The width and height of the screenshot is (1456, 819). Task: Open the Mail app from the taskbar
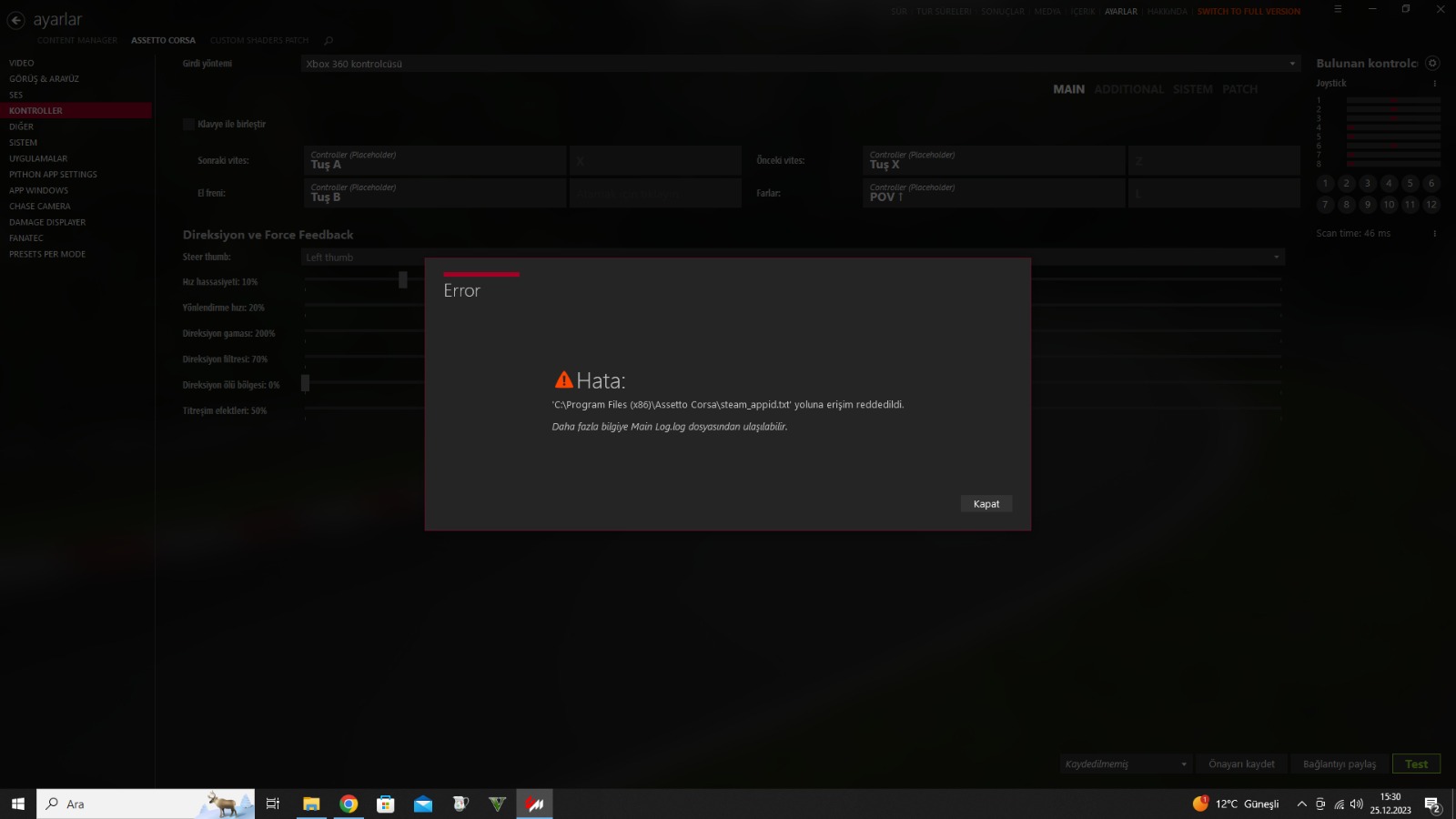[x=423, y=804]
